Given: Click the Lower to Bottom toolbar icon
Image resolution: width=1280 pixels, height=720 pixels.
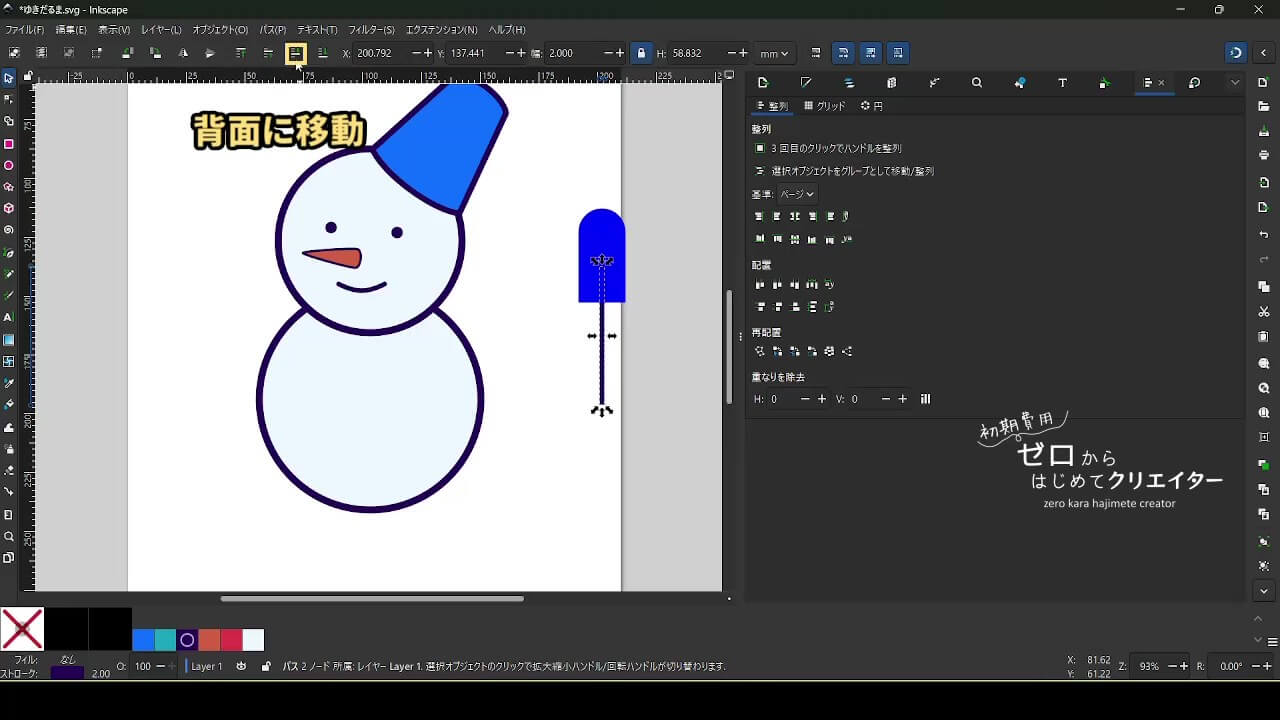Looking at the screenshot, I should click(322, 53).
